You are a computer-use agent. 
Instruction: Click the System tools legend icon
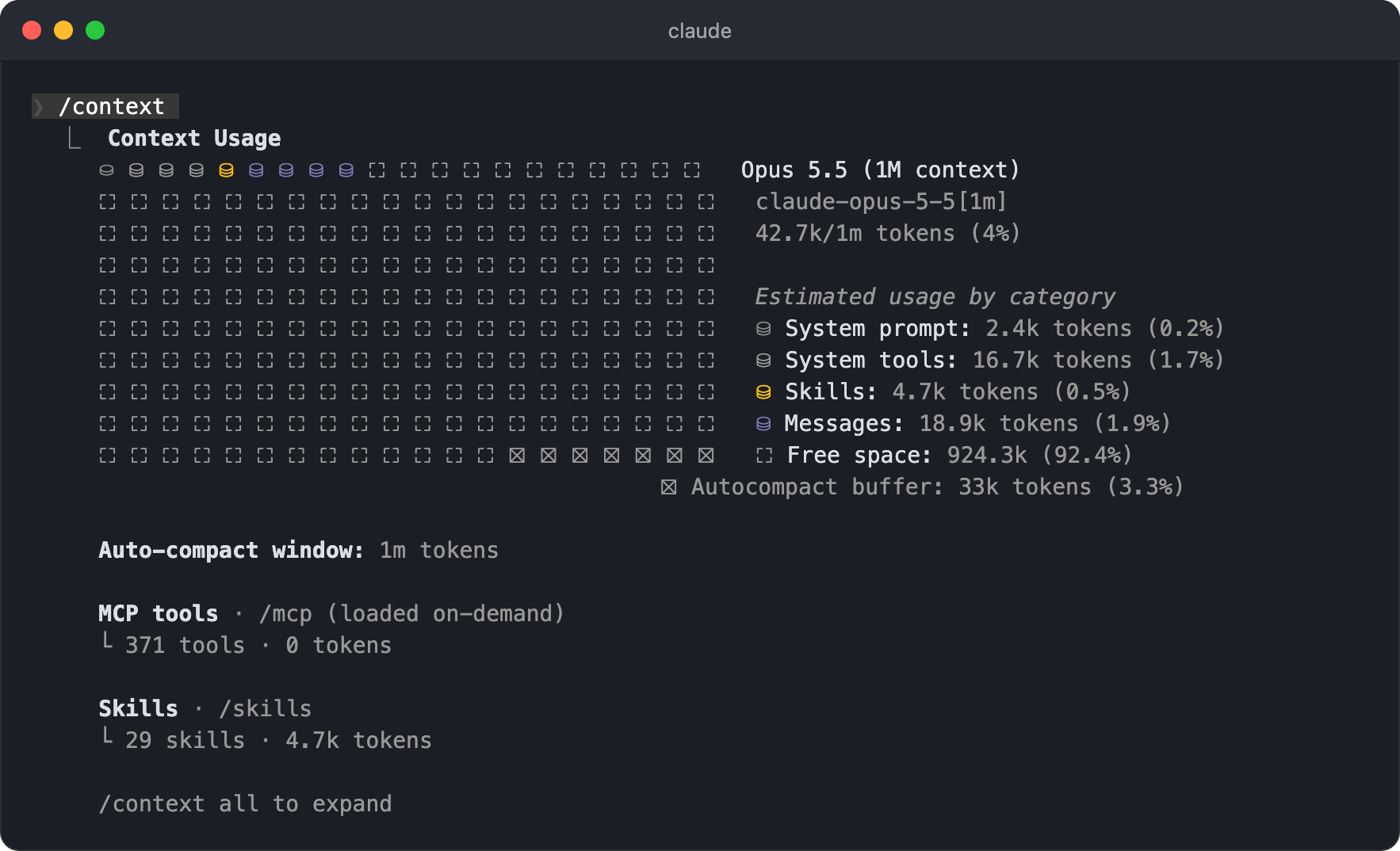coord(763,361)
